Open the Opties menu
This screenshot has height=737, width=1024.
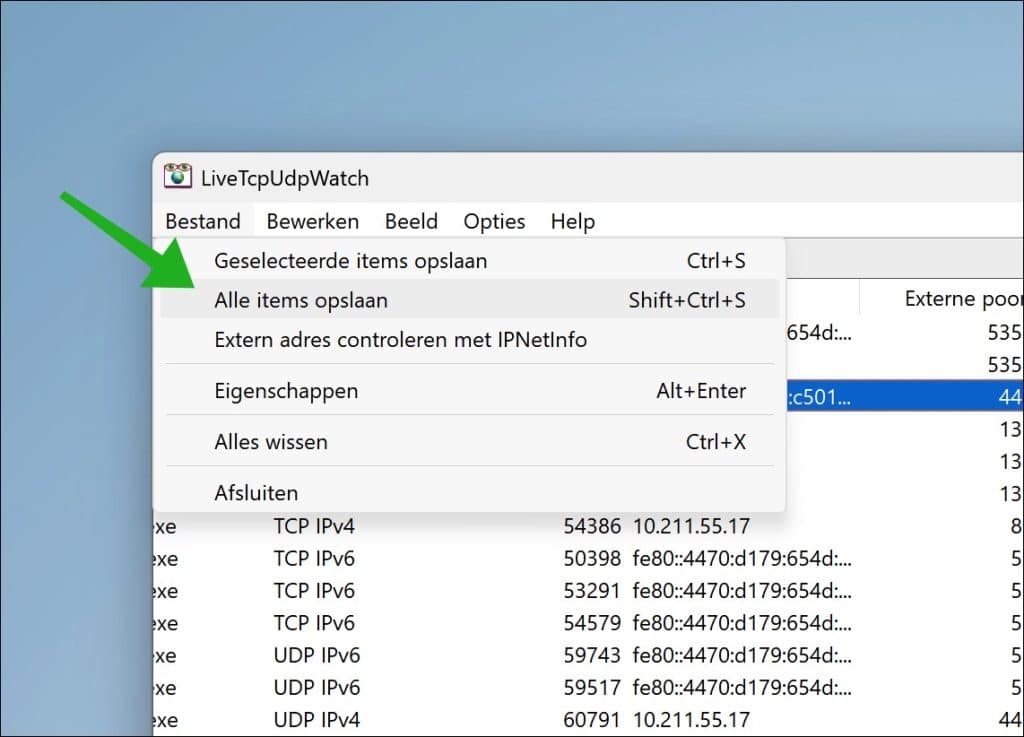point(494,221)
